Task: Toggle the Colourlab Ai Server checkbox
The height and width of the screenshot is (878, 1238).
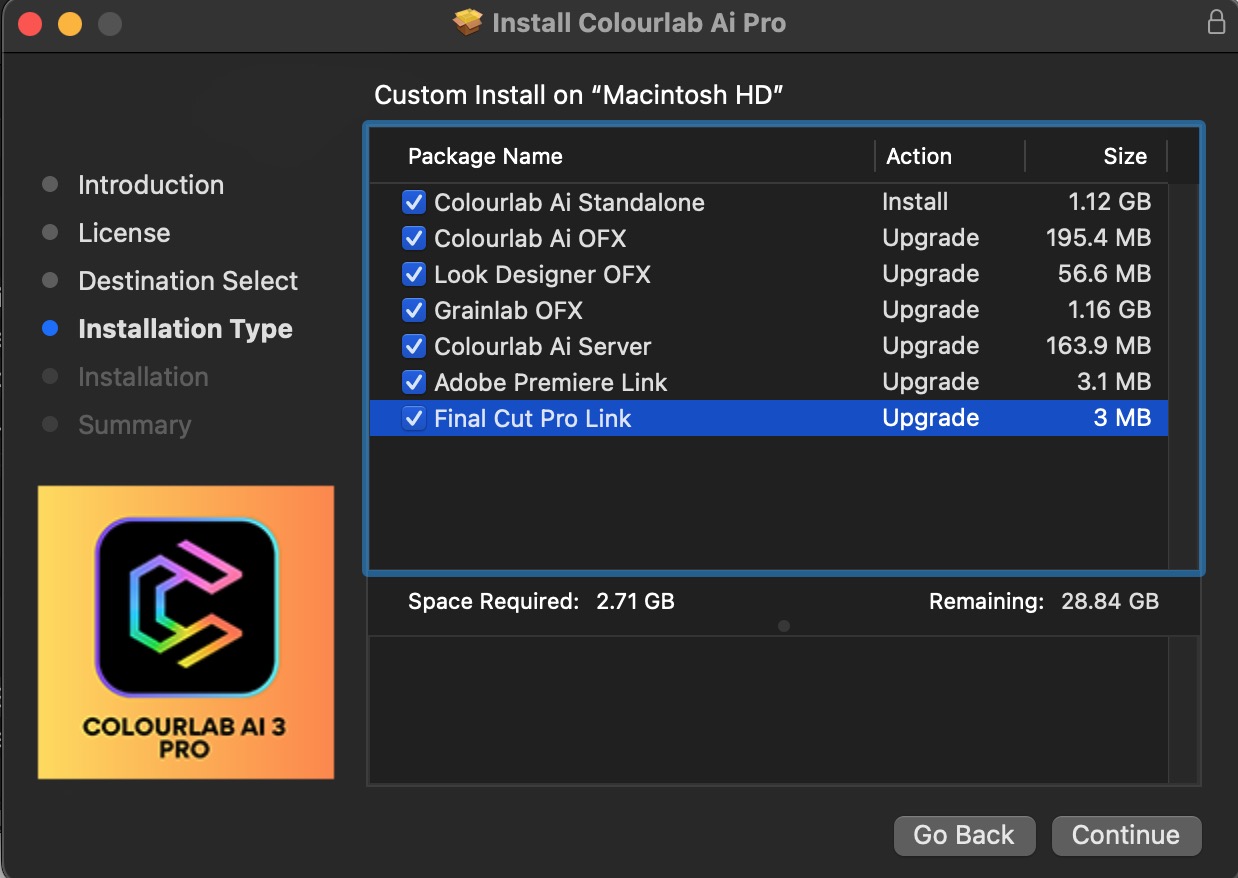Action: 414,346
